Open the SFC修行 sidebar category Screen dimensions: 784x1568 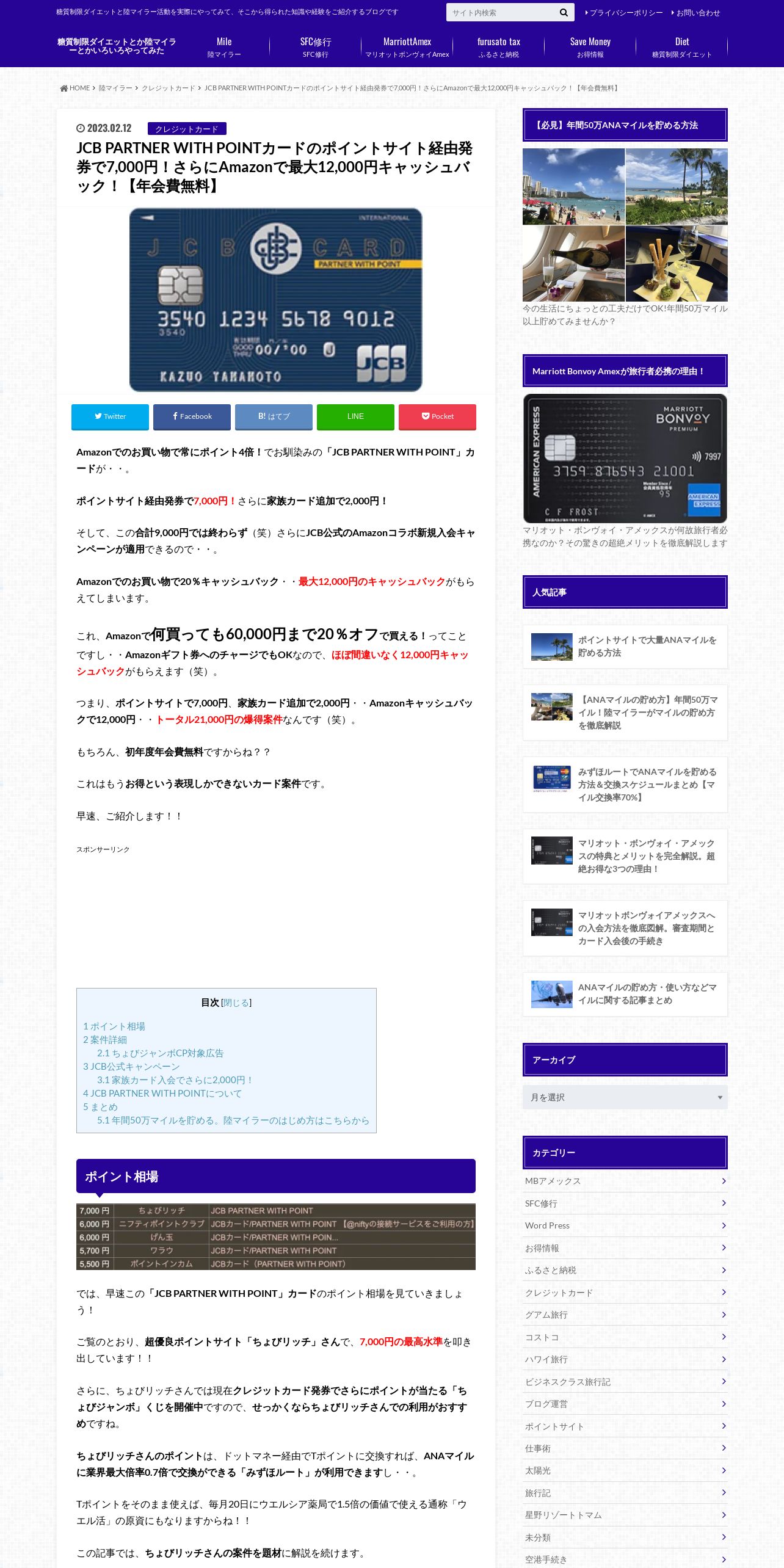point(625,1203)
